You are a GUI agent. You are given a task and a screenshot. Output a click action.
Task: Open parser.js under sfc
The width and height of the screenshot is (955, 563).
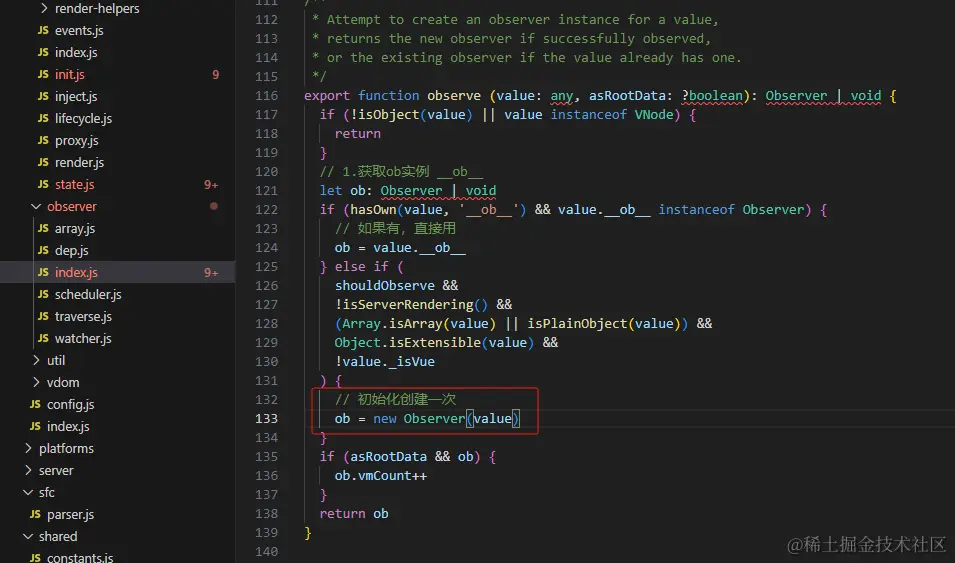pos(71,514)
